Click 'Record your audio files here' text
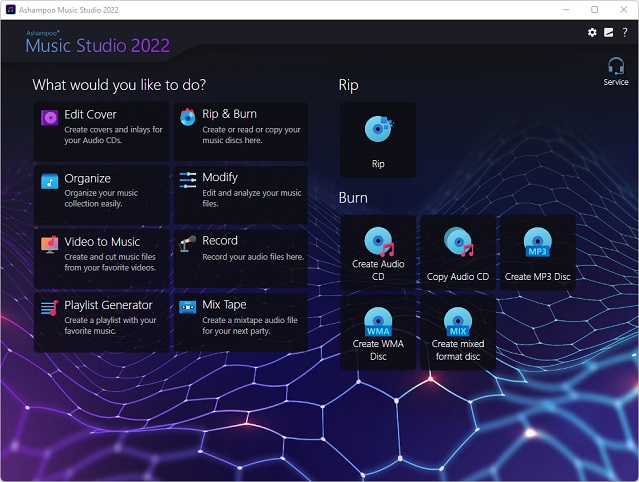The image size is (639, 482). tap(253, 257)
